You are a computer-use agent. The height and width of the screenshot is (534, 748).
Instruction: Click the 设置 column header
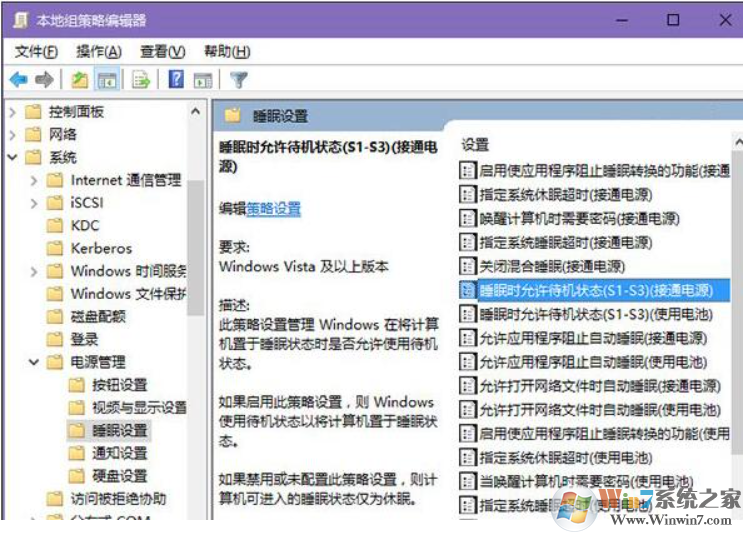[475, 145]
